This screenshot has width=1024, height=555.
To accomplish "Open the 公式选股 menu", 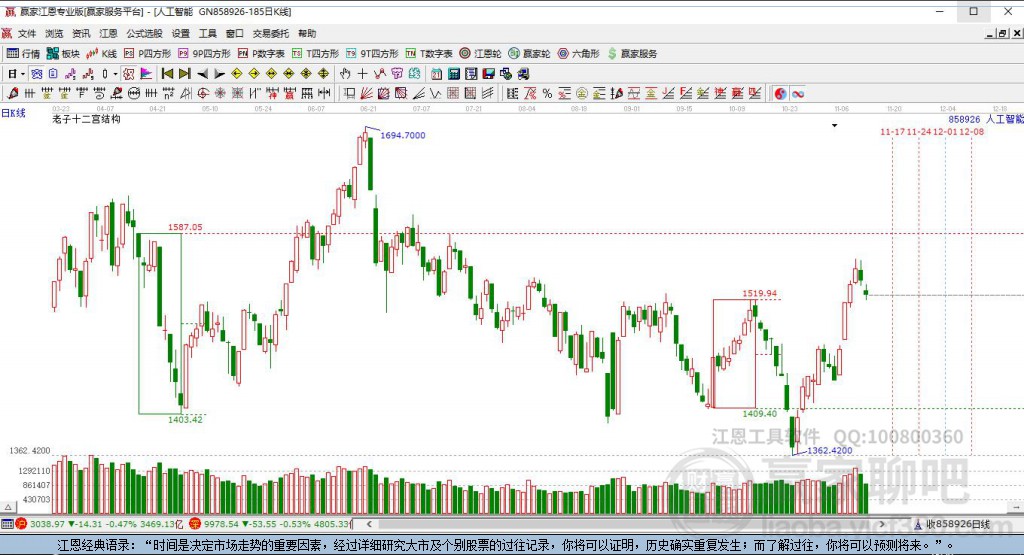I will (x=144, y=33).
